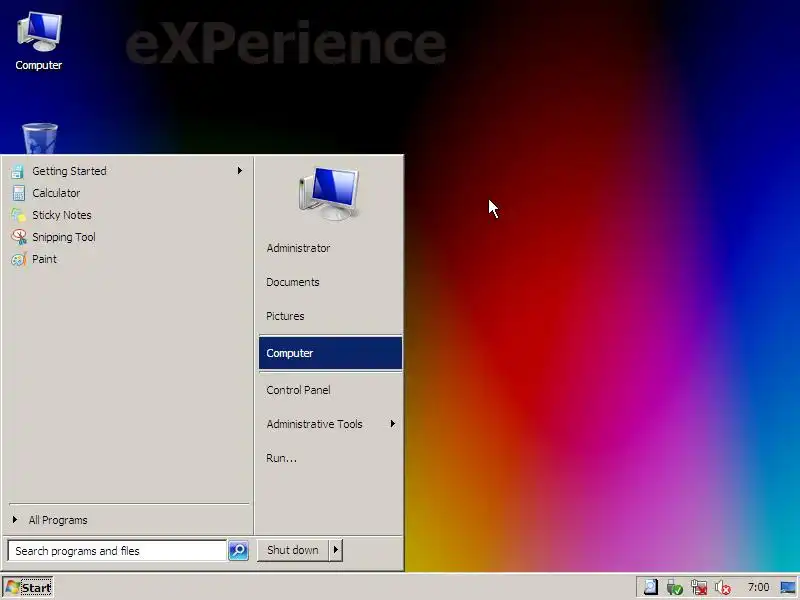Open Administrative Tools menu item
Screen dimensions: 800x600
(x=330, y=424)
